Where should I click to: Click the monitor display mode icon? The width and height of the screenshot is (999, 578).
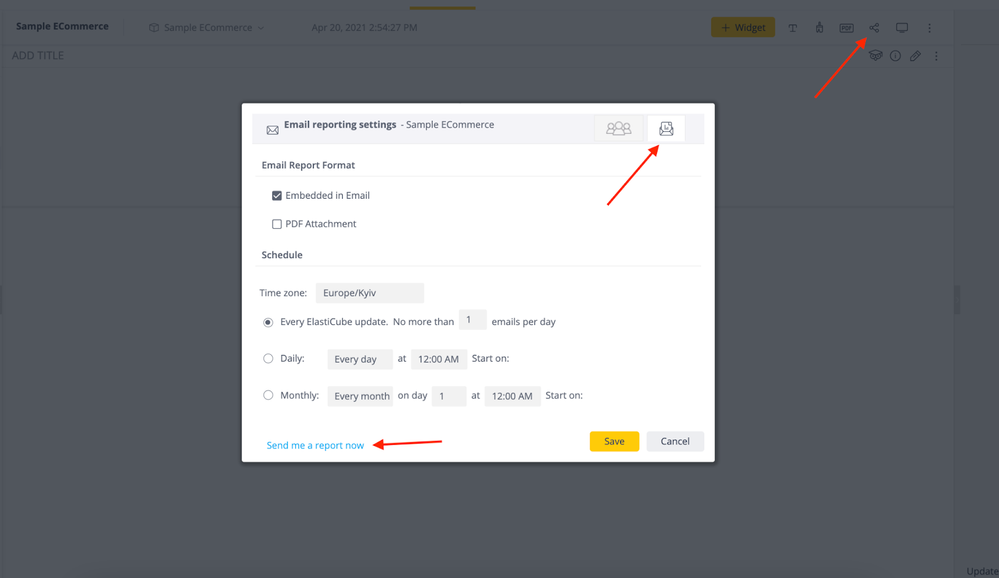(902, 28)
